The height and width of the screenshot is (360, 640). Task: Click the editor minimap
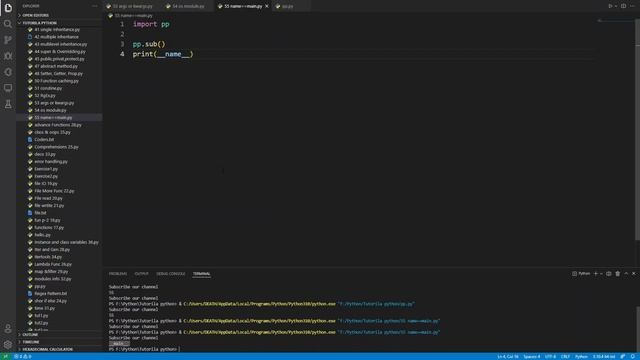click(616, 21)
